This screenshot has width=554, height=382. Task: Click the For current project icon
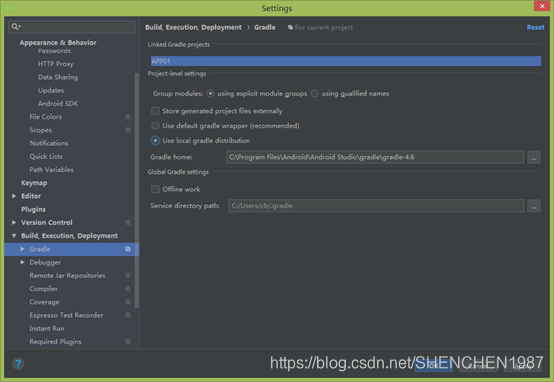(x=290, y=28)
